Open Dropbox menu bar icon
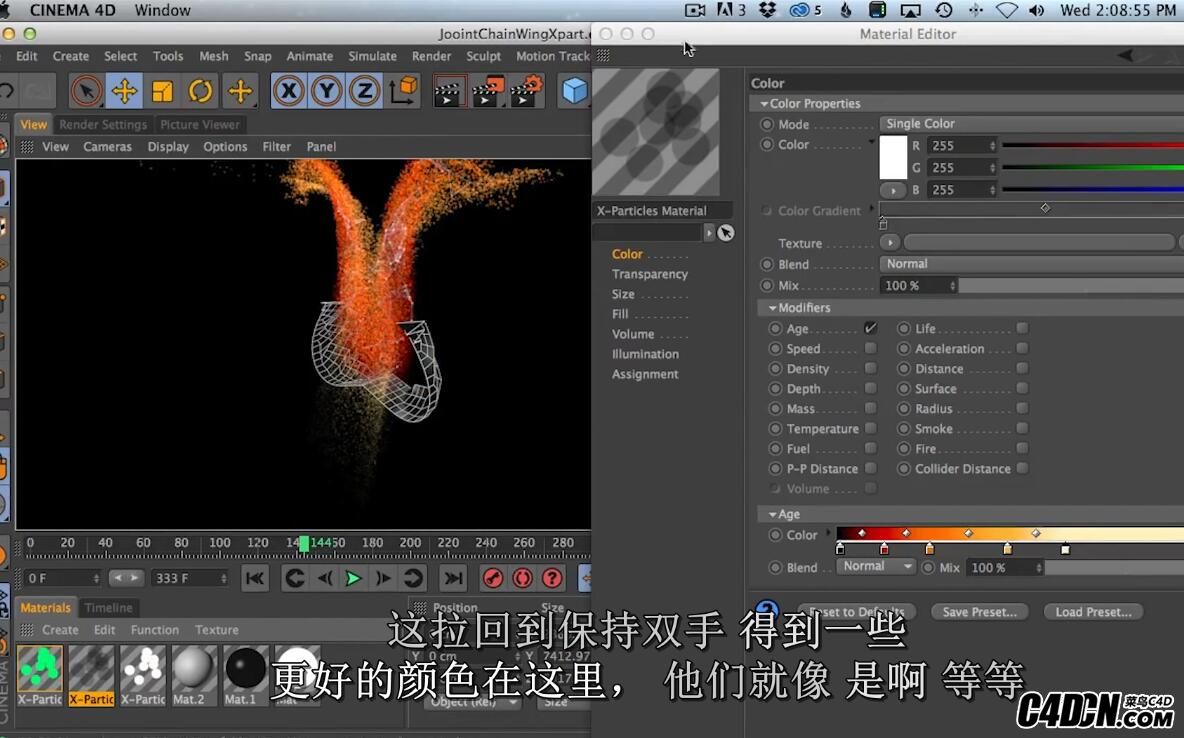 coord(768,10)
